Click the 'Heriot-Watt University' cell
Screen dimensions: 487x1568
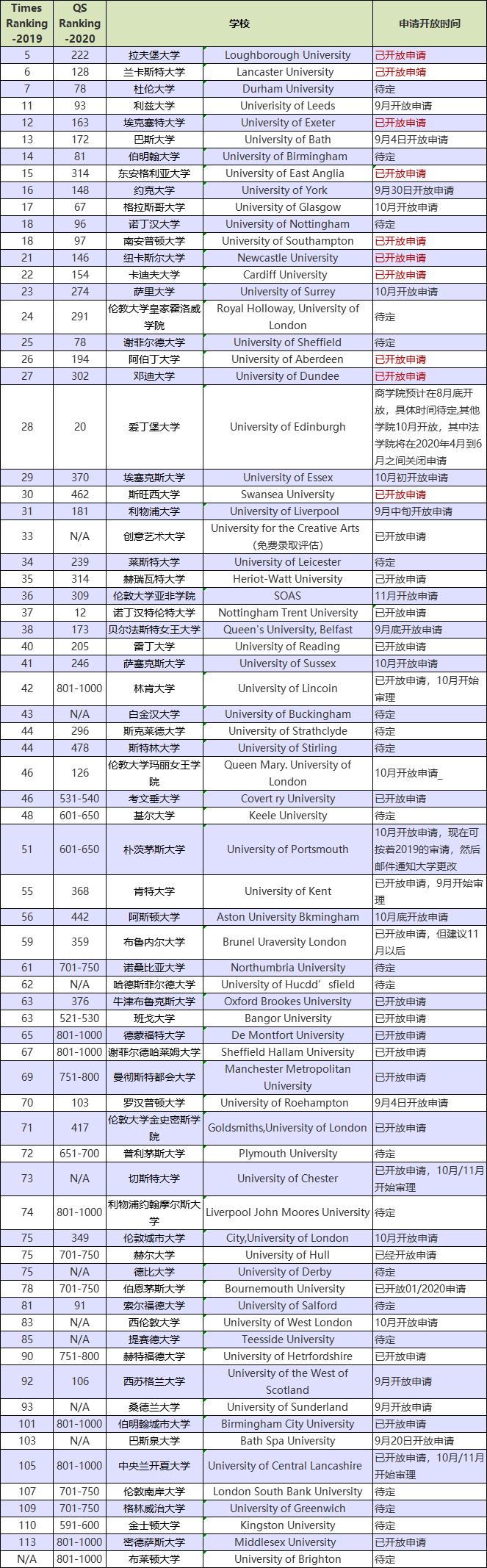pos(288,579)
